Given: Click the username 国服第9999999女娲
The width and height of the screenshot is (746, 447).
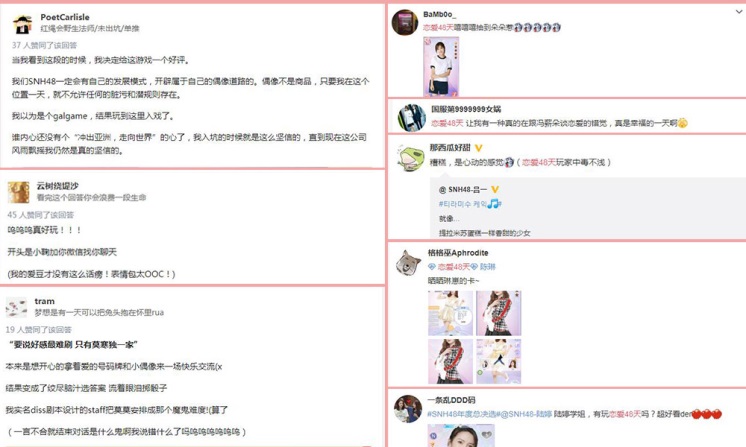Looking at the screenshot, I should [466, 109].
